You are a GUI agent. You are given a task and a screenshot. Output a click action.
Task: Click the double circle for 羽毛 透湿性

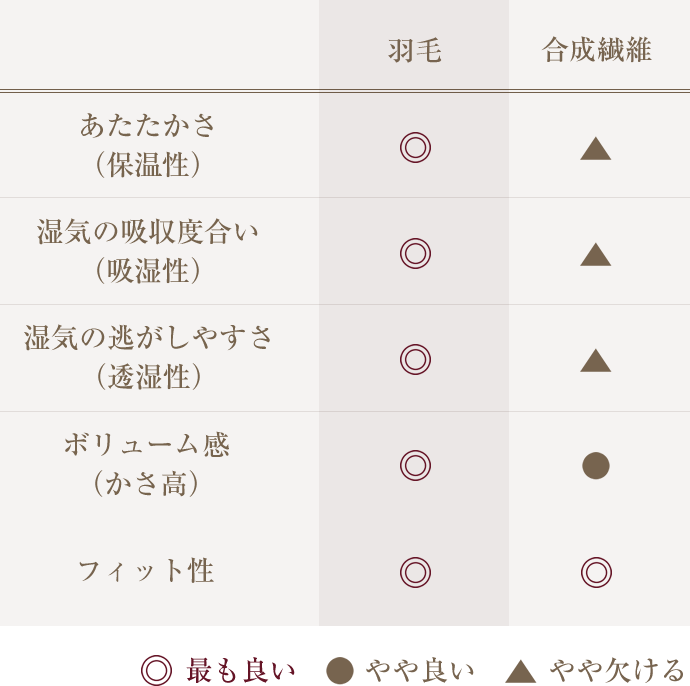(x=415, y=360)
